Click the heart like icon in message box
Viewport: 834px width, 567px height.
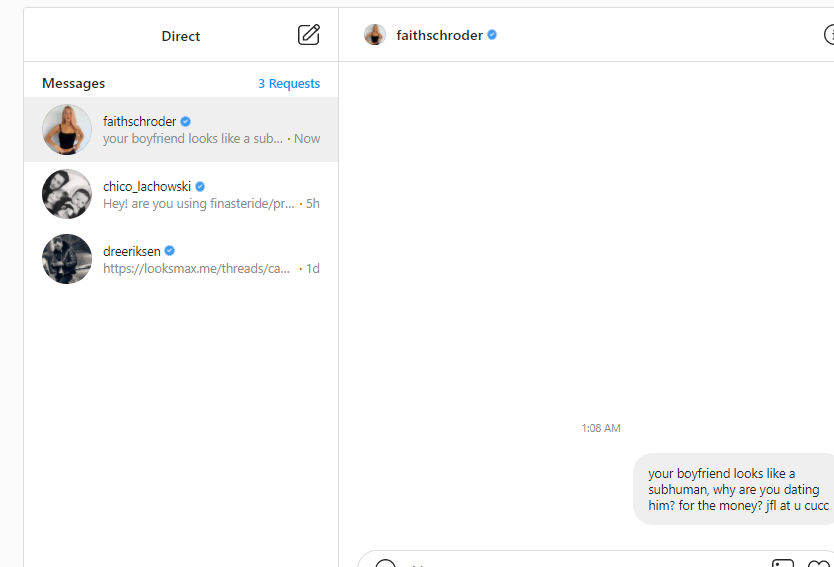(x=819, y=564)
